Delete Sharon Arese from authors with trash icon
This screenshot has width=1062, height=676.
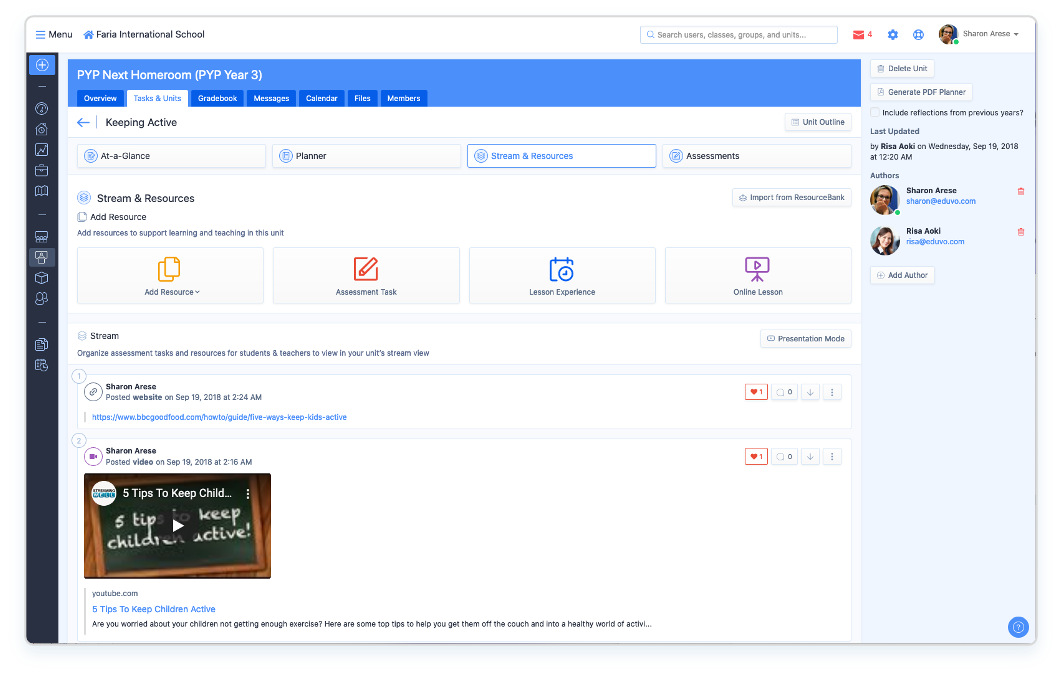[1020, 191]
